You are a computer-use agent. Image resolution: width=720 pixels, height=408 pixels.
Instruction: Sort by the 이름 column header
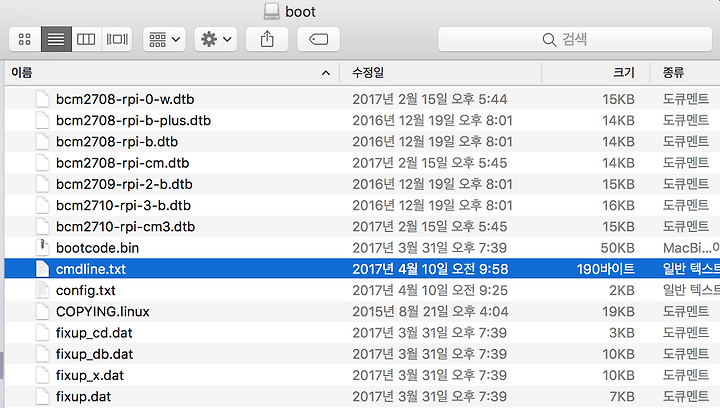point(172,73)
